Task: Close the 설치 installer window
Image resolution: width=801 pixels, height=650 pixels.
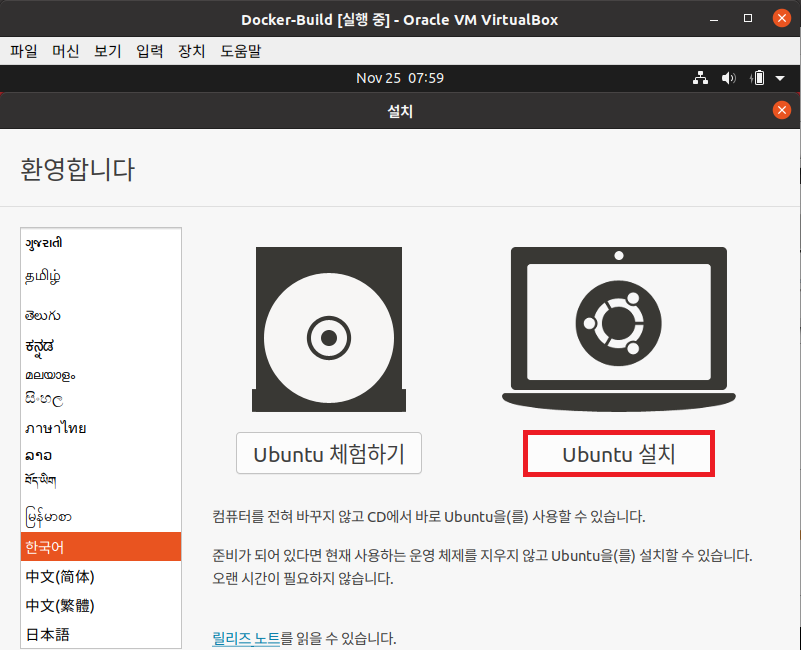Action: [x=781, y=110]
